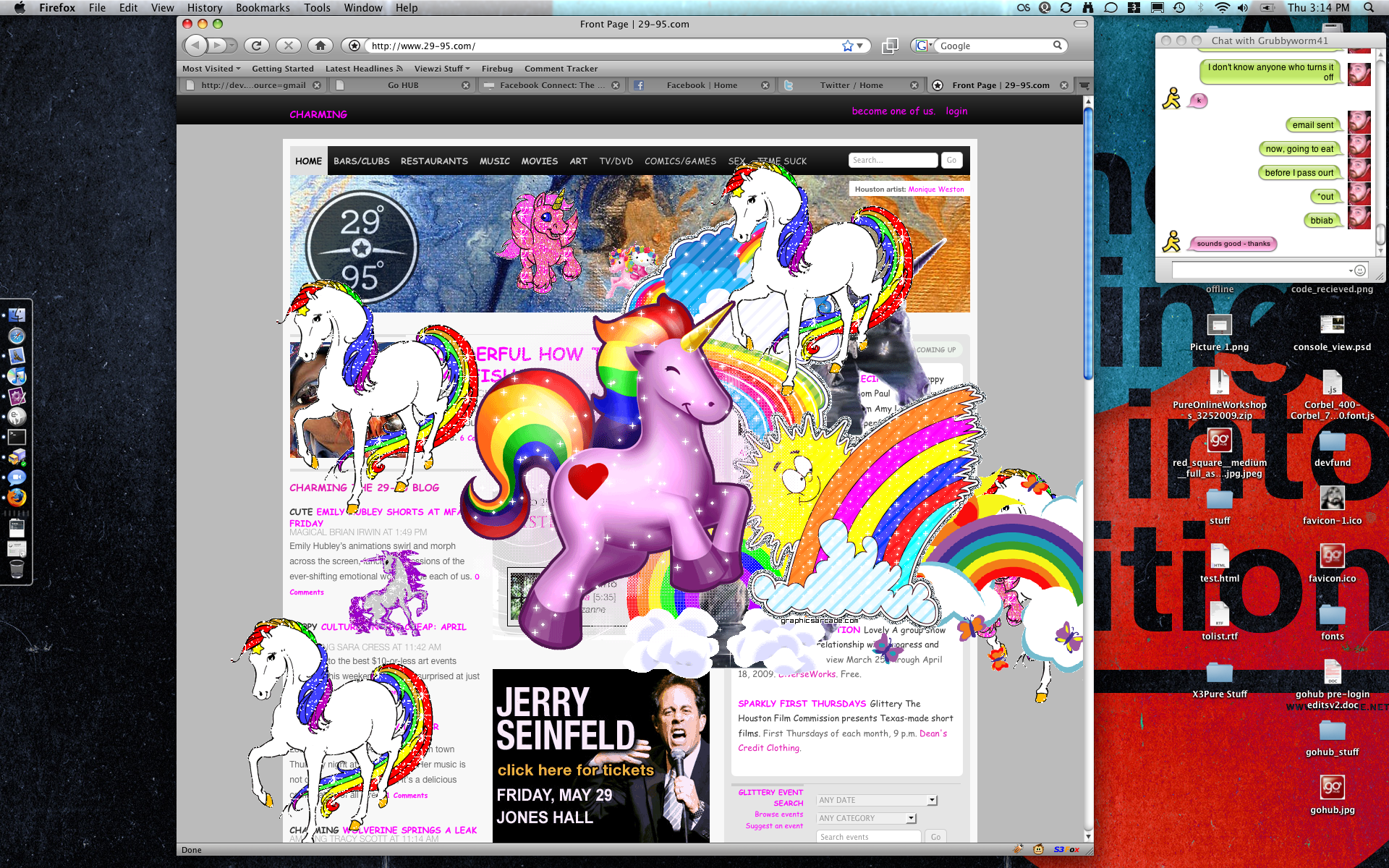Click the page vertical scrollbar thumb
The width and height of the screenshot is (1389, 868).
(1088, 242)
